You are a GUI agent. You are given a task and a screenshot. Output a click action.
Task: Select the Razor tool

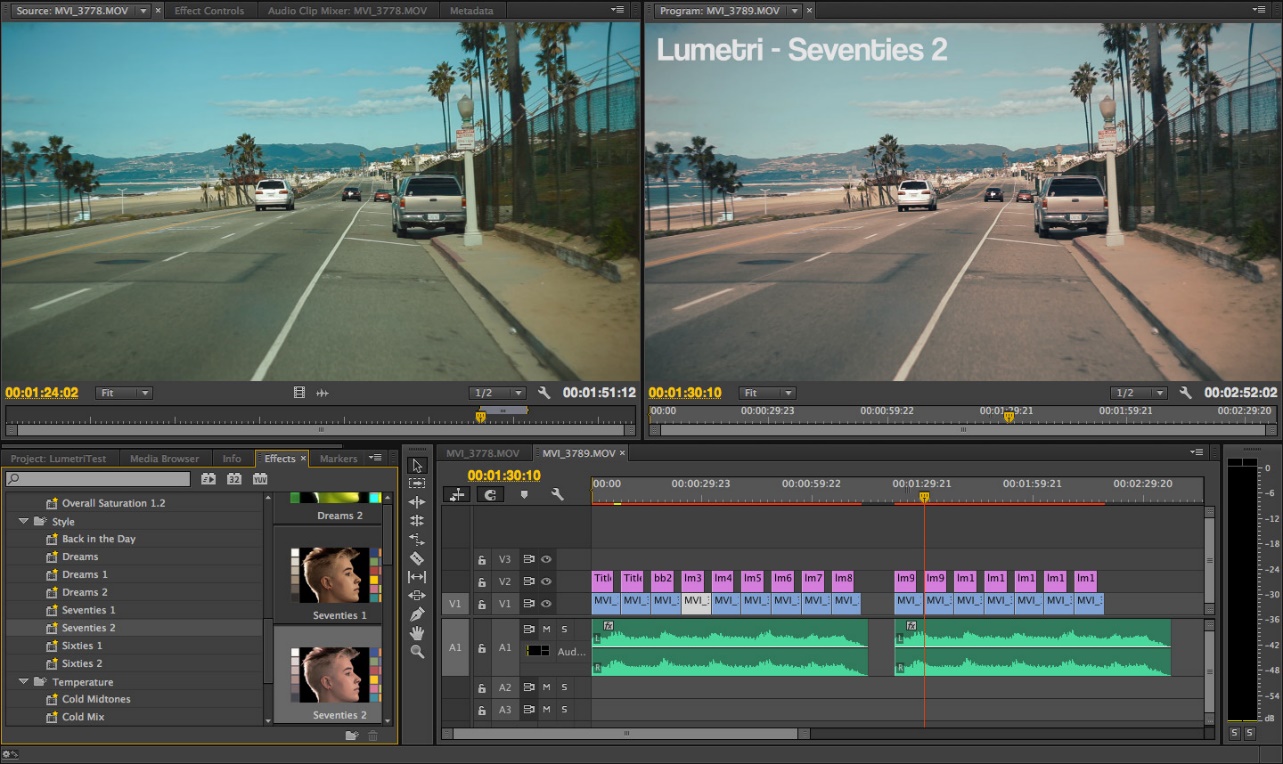click(417, 558)
